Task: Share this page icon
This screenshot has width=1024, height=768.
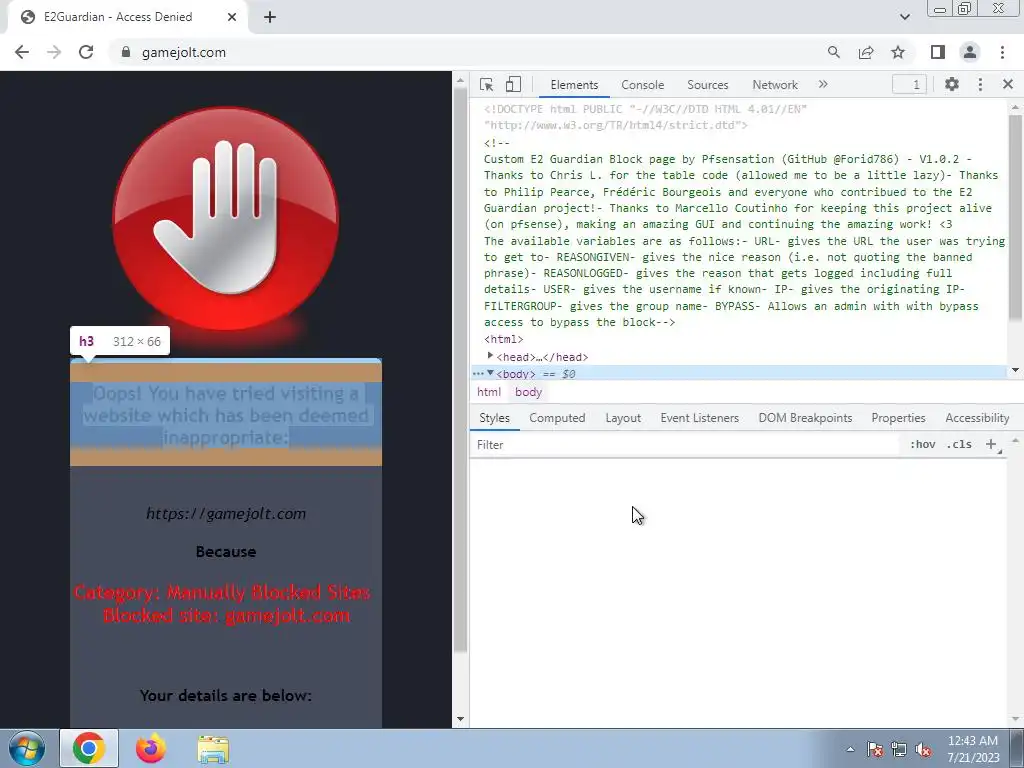Action: pos(866,52)
